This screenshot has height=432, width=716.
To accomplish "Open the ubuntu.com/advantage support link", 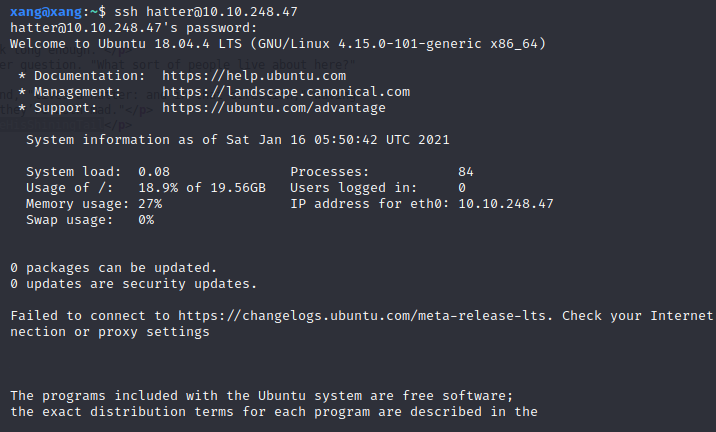I will click(274, 108).
